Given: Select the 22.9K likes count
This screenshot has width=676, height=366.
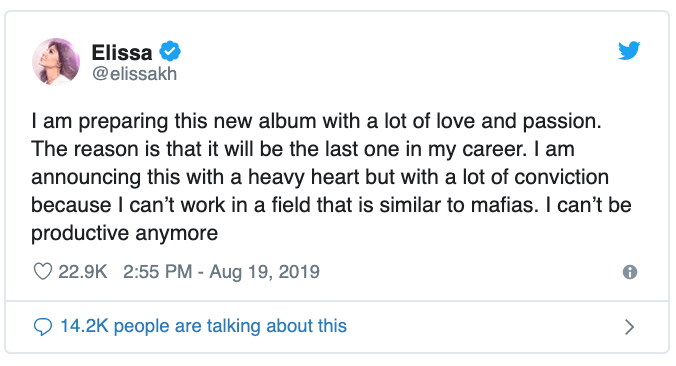Looking at the screenshot, I should (82, 272).
